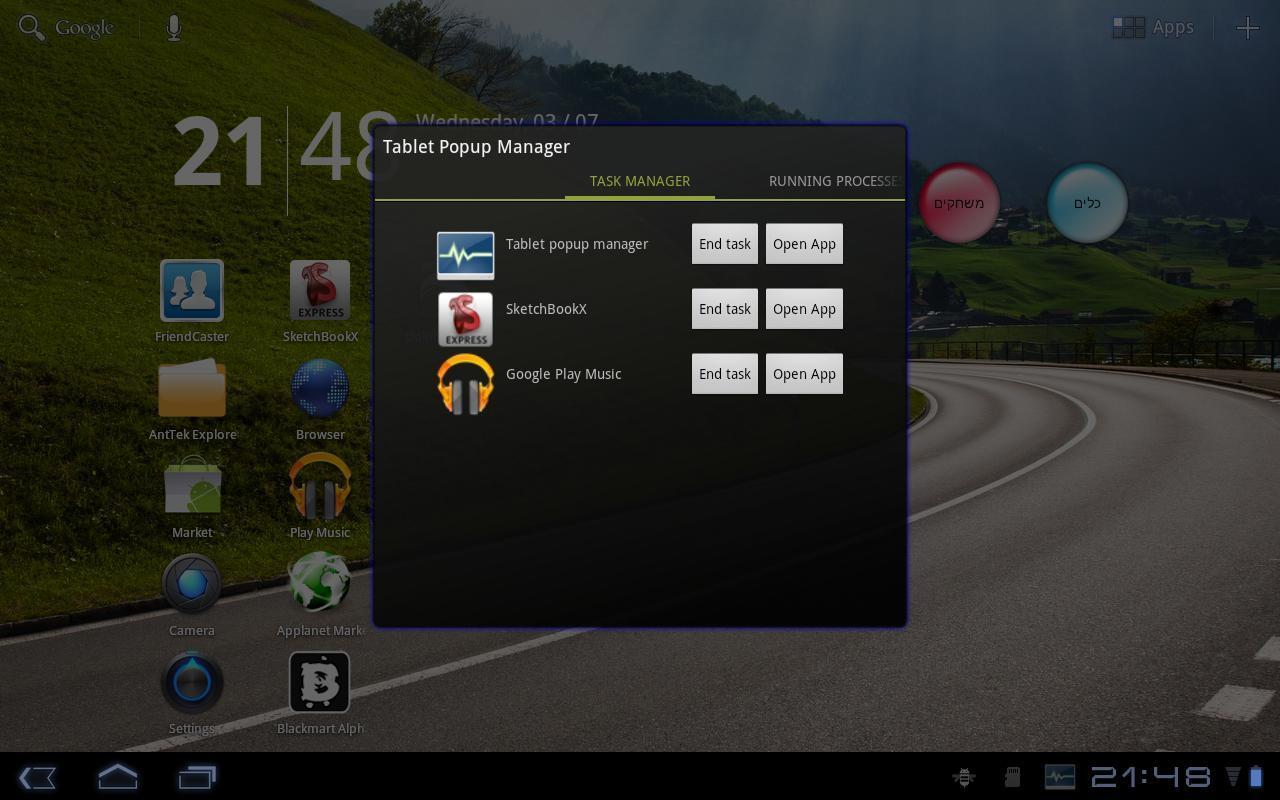Open the Browser globe icon
The image size is (1280, 800).
pyautogui.click(x=320, y=388)
